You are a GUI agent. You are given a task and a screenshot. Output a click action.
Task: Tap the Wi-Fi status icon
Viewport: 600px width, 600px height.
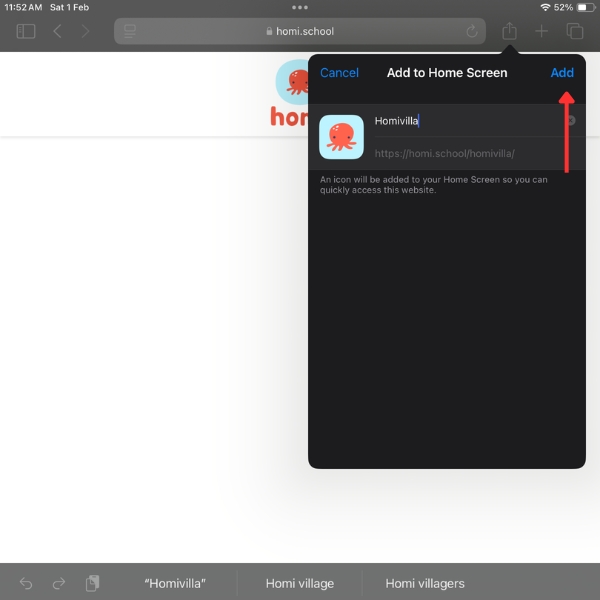click(545, 7)
